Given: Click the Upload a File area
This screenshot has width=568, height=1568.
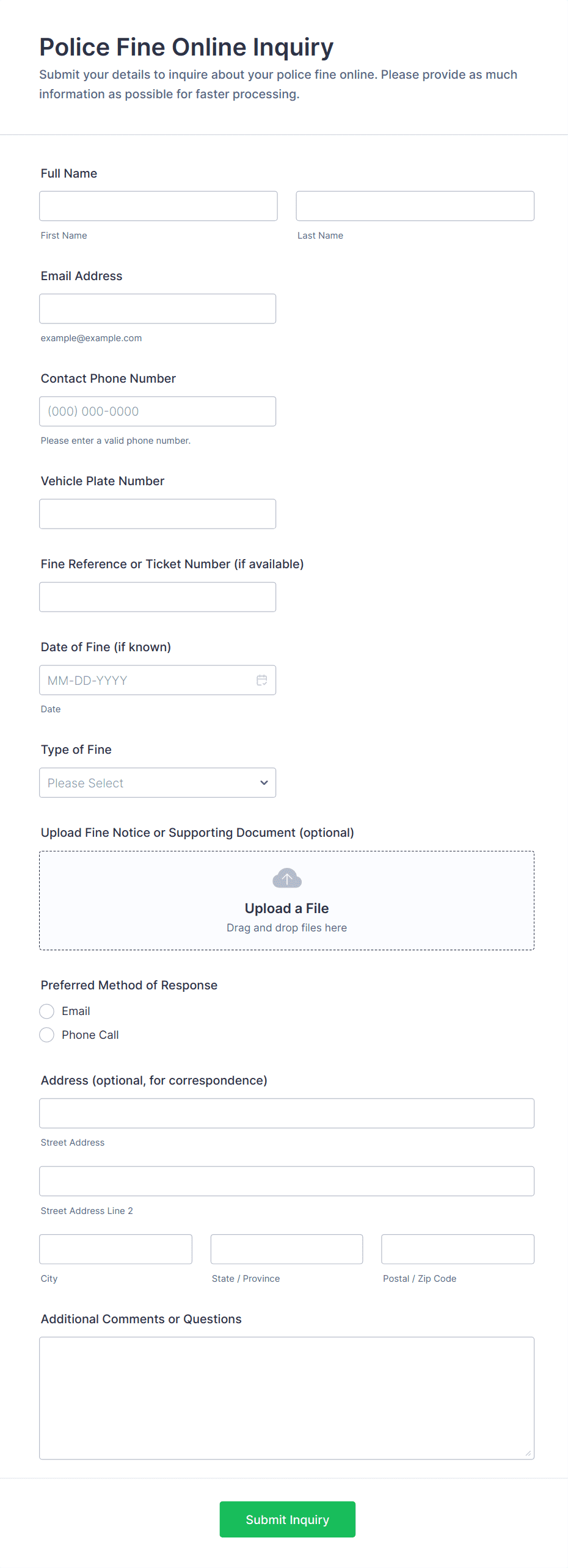Looking at the screenshot, I should (286, 908).
